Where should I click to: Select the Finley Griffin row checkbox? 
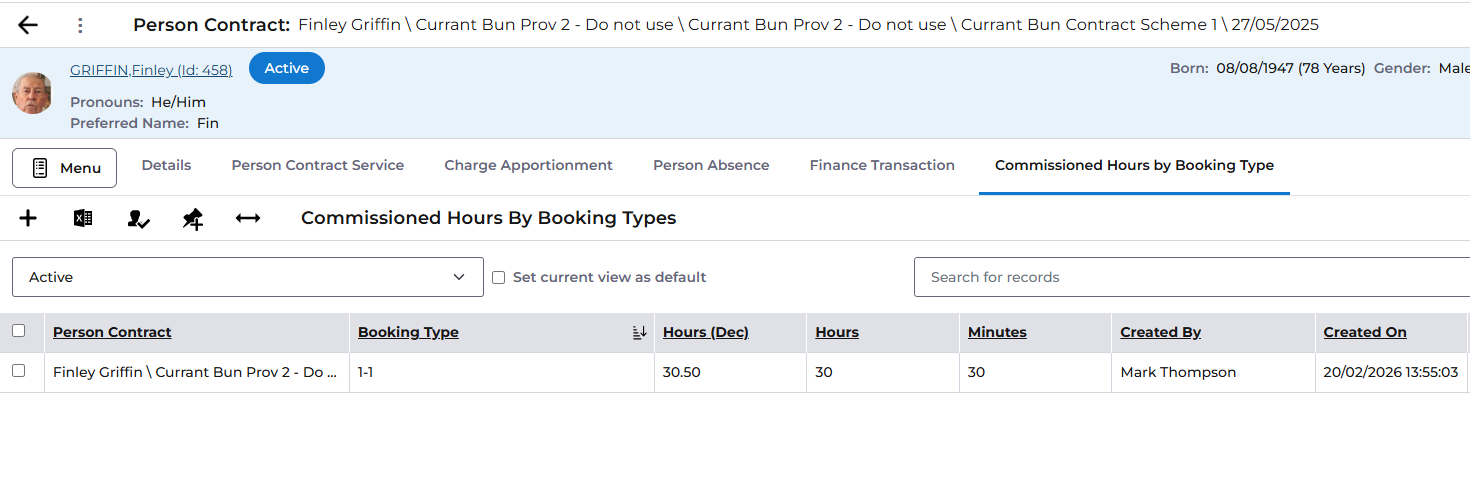click(18, 371)
